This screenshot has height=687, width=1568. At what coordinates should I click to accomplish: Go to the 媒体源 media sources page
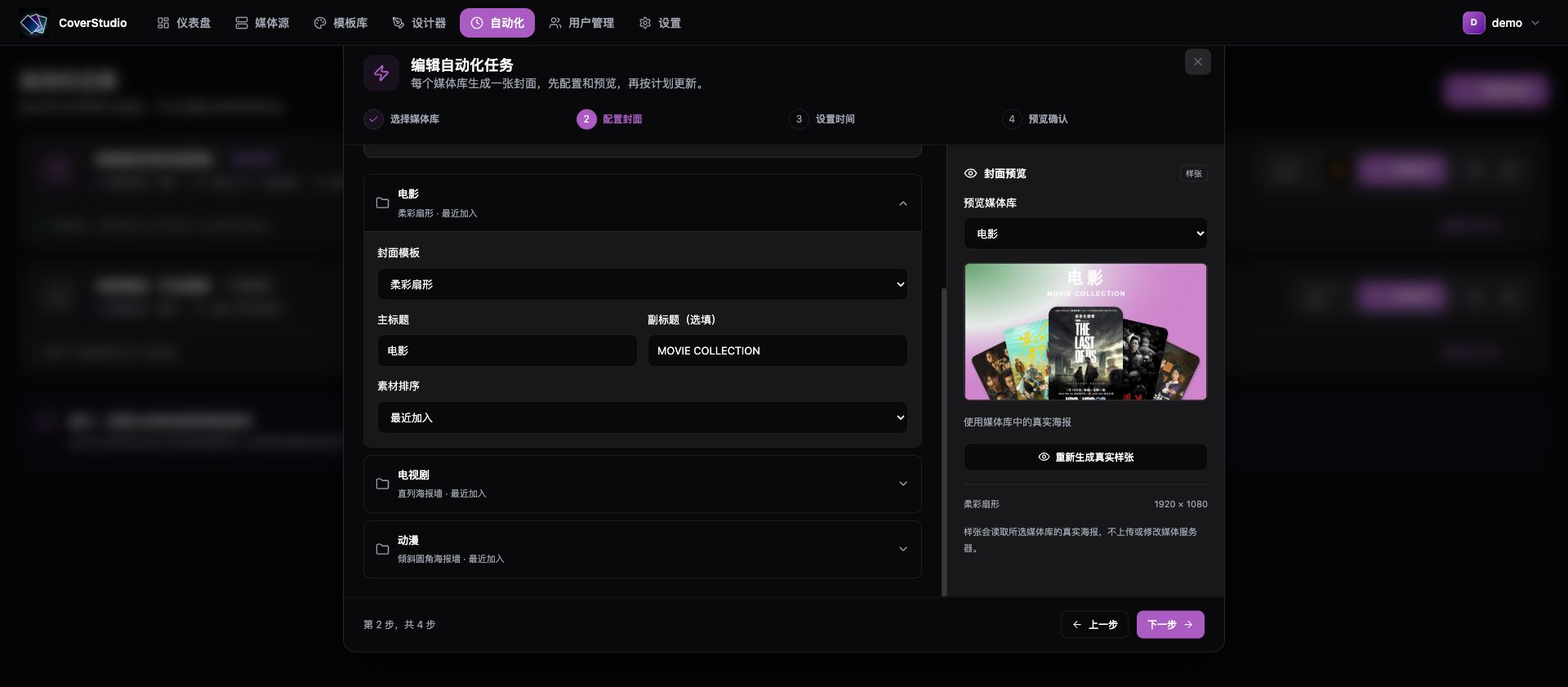tap(262, 23)
